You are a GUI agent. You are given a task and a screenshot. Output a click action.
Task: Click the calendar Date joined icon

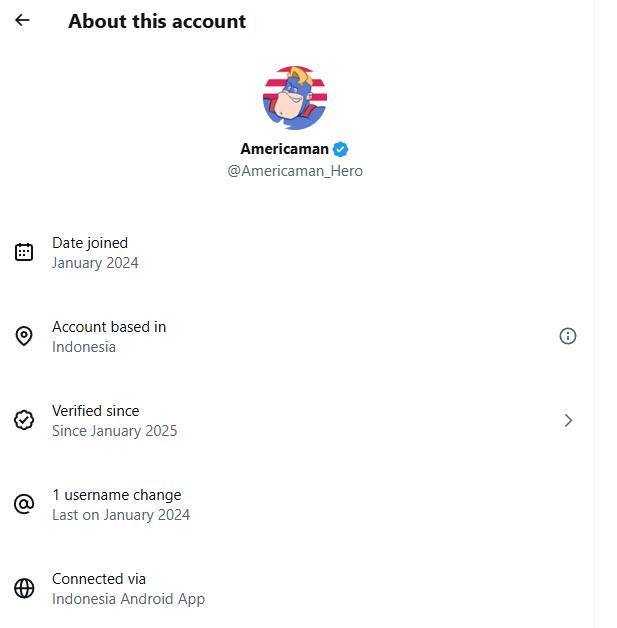coord(24,252)
